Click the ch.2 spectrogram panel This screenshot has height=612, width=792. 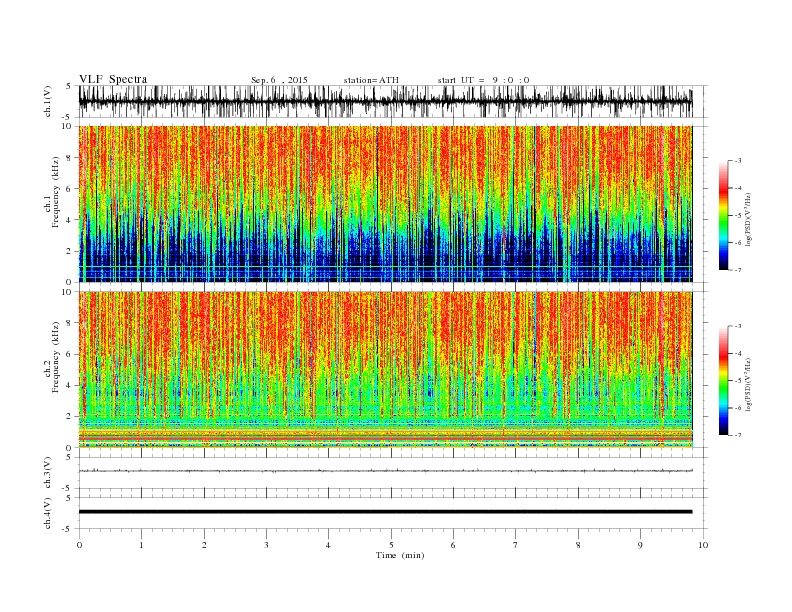coord(385,370)
